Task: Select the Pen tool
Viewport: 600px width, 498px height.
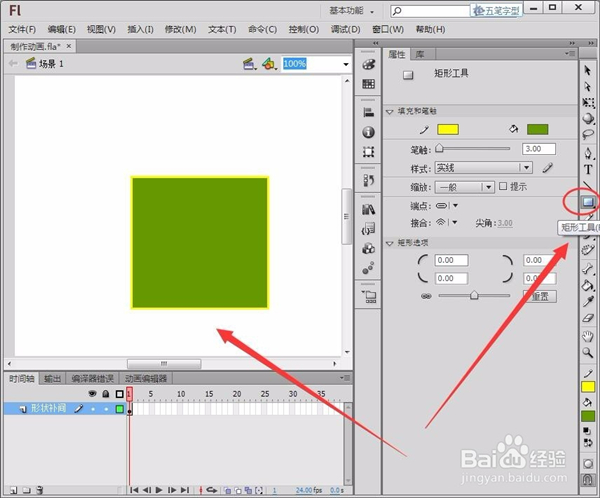Action: coord(588,153)
